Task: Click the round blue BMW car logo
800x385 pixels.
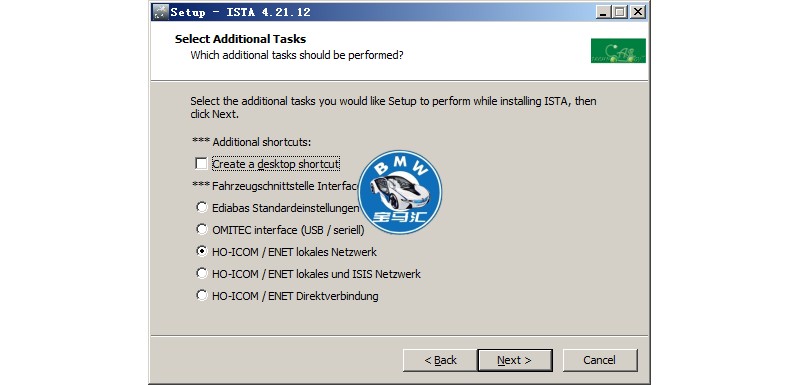Action: (400, 192)
